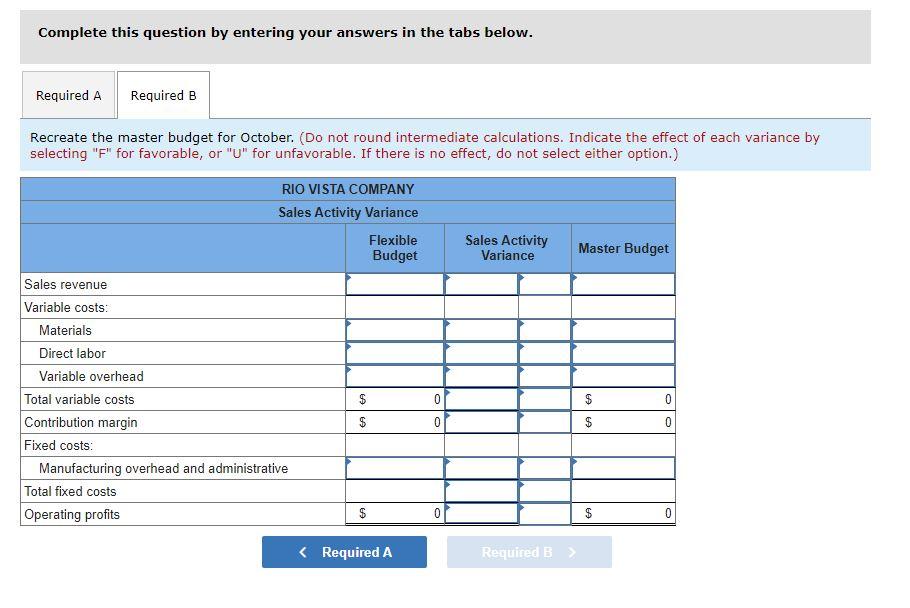The height and width of the screenshot is (608, 910).
Task: Select the Variable overhead Flexible Budget cell
Action: (394, 376)
